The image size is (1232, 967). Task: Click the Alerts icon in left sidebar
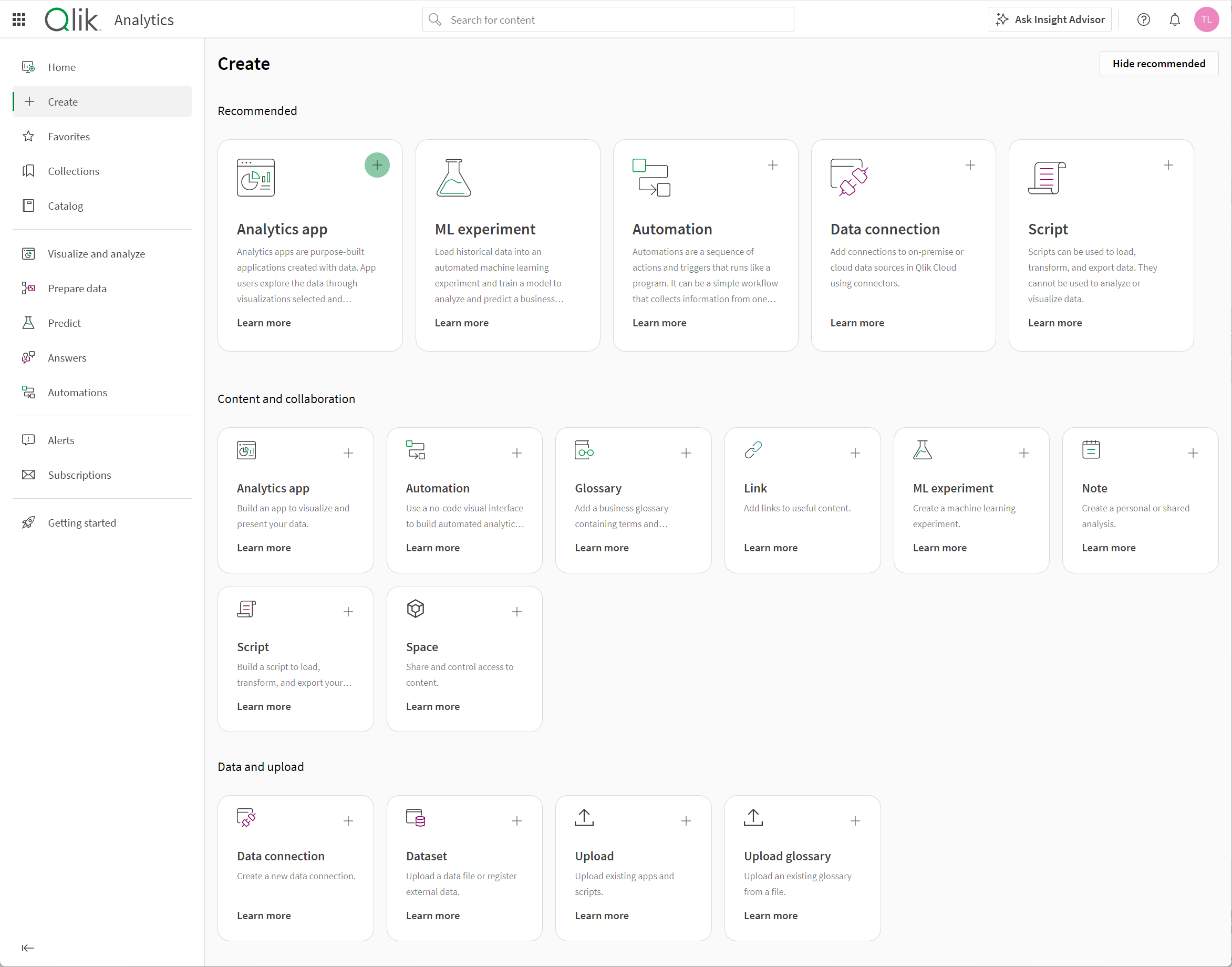[29, 440]
